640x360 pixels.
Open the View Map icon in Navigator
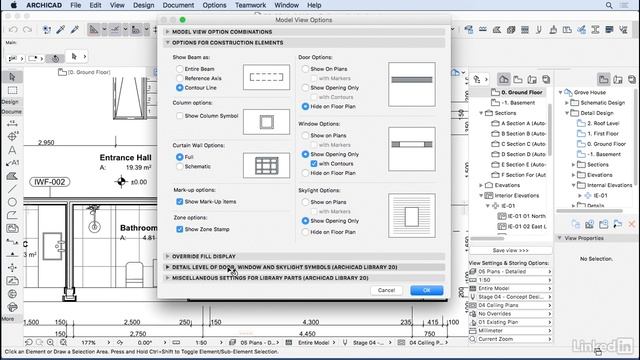click(518, 79)
